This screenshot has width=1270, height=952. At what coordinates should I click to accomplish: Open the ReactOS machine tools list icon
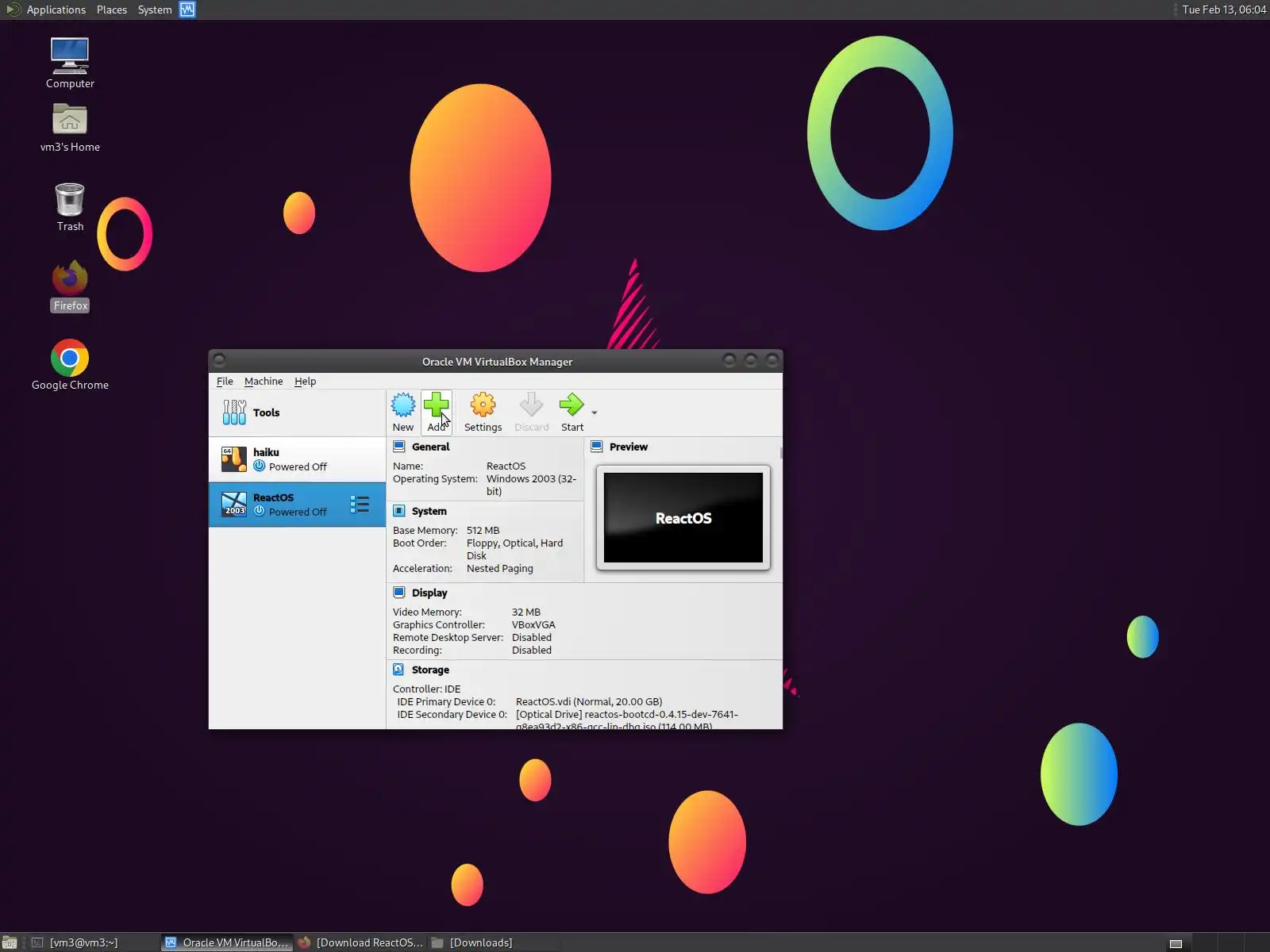[x=360, y=505]
